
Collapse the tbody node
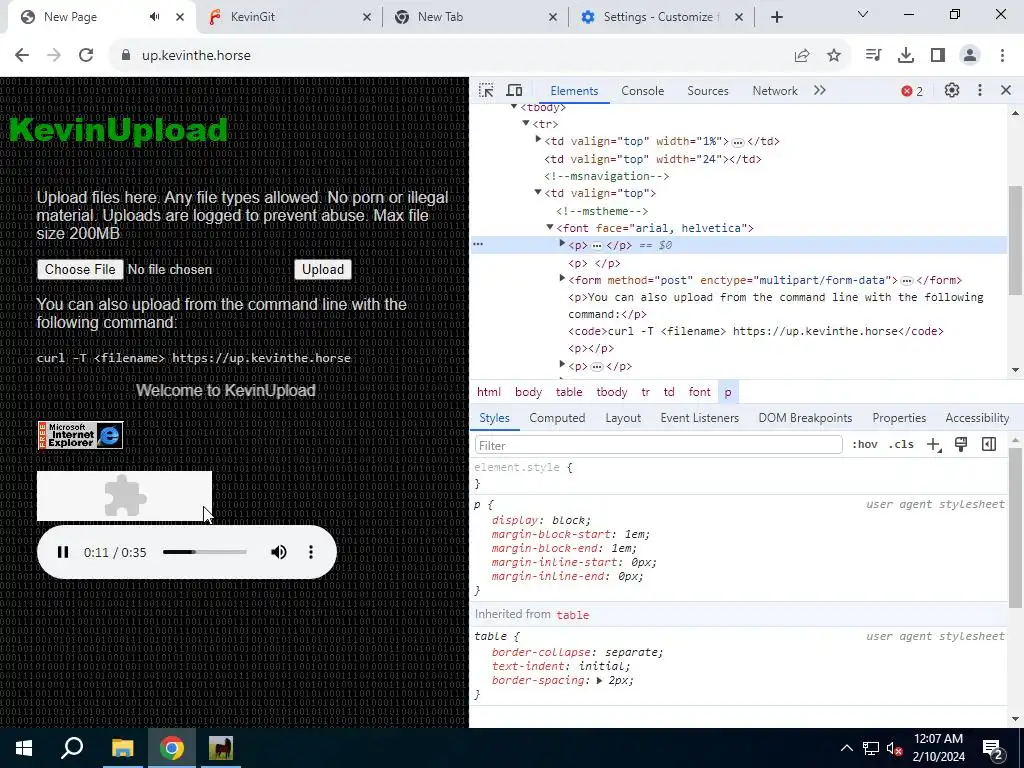click(x=514, y=106)
